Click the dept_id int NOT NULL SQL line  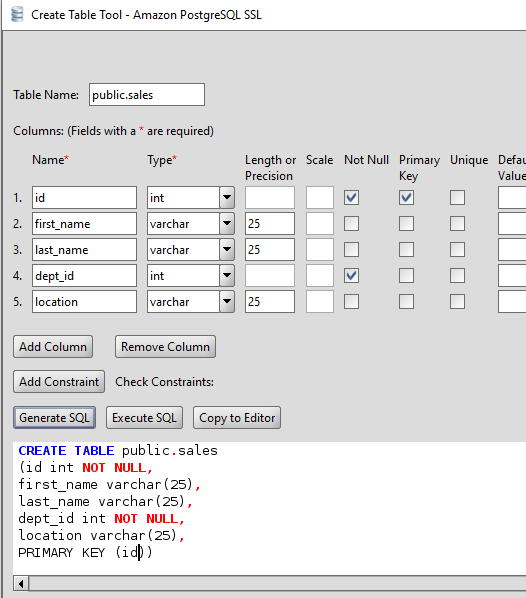pyautogui.click(x=101, y=519)
